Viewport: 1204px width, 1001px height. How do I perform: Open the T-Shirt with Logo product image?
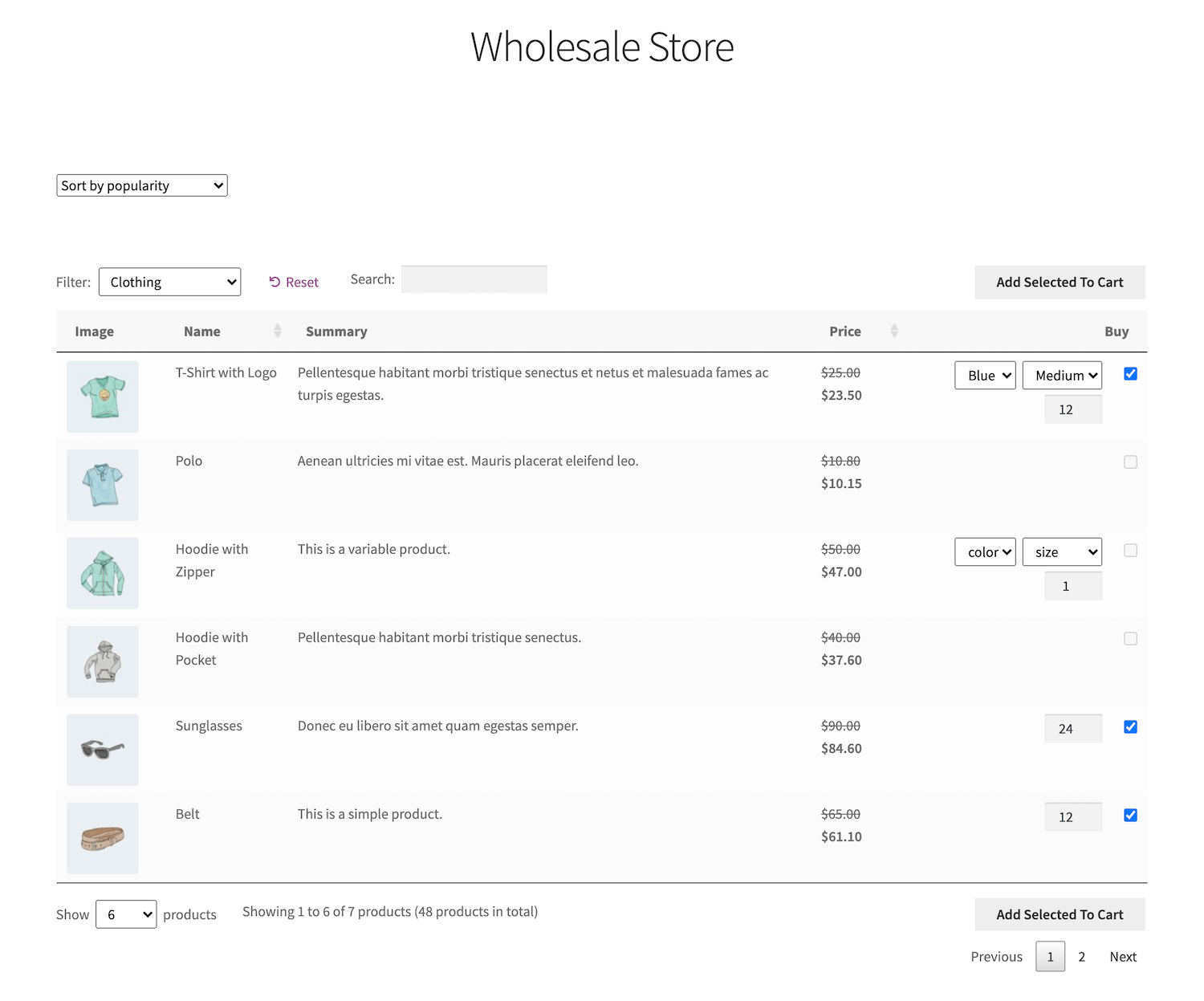[x=103, y=397]
